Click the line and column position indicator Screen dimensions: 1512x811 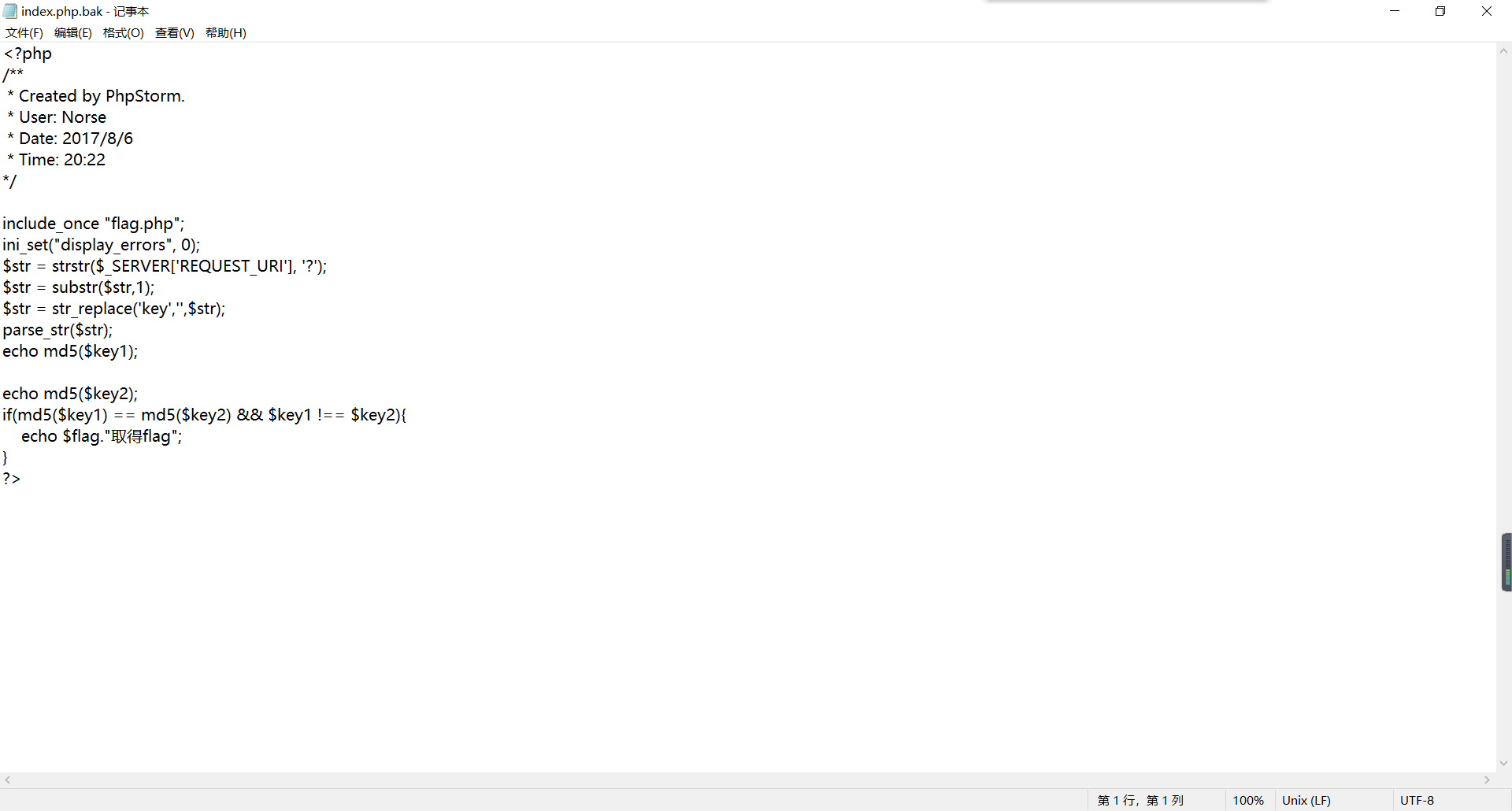click(1140, 801)
